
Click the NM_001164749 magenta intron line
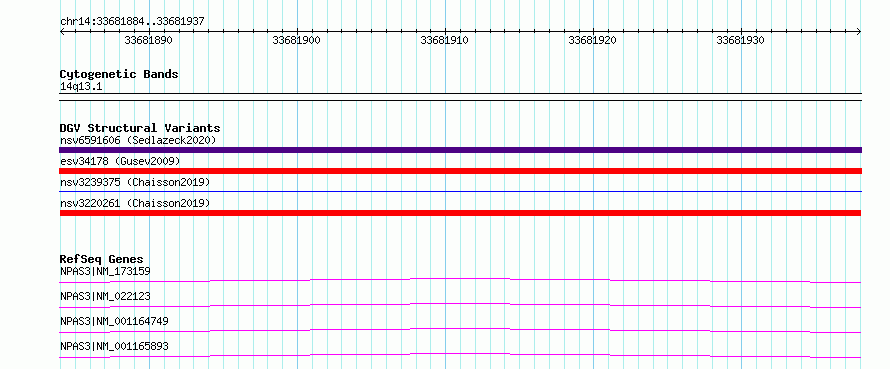(x=460, y=329)
